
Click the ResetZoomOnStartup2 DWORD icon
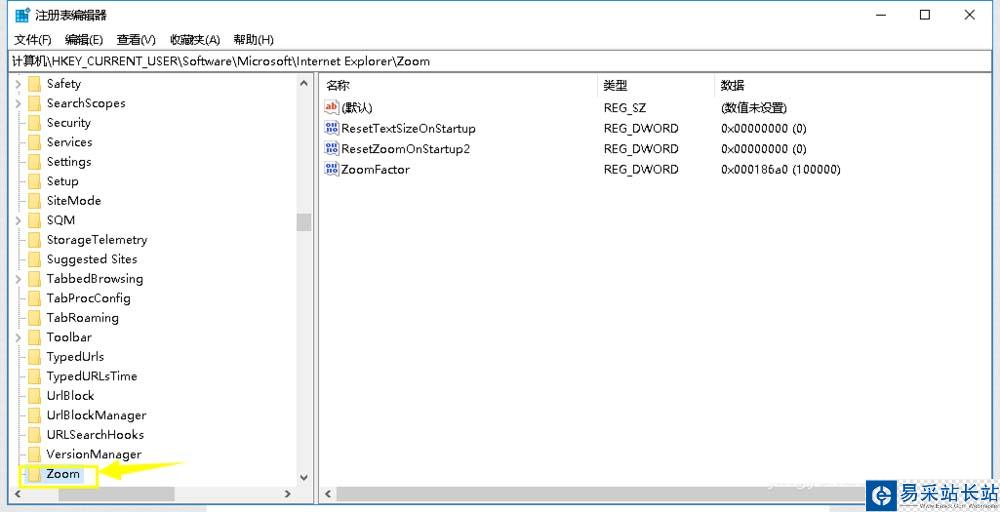click(x=332, y=149)
